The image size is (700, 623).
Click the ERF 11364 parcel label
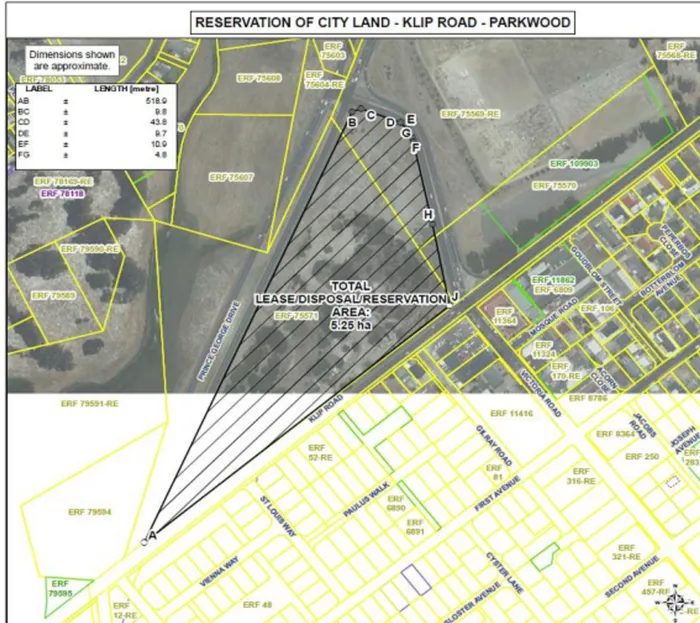click(x=504, y=316)
